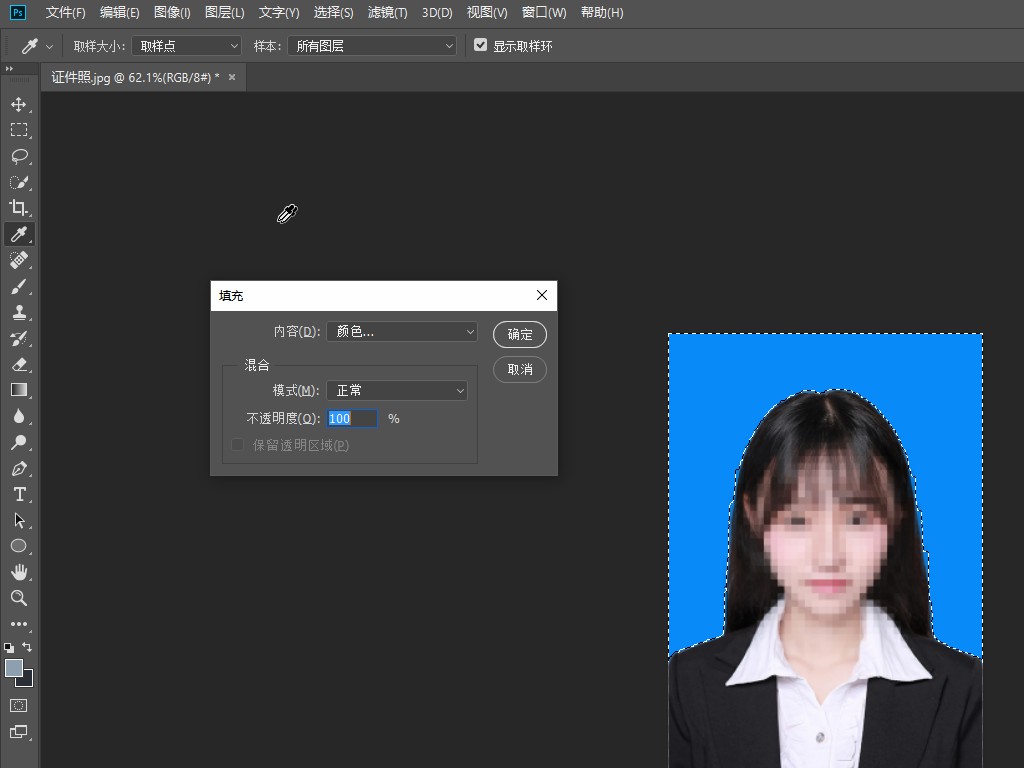1024x768 pixels.
Task: Pick the Crop tool
Action: click(x=18, y=208)
